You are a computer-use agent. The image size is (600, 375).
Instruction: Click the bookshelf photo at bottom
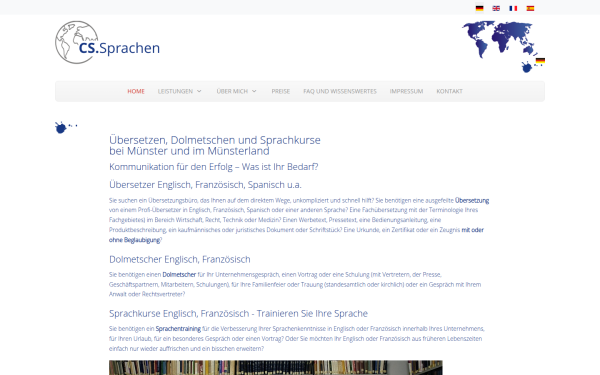tap(276, 367)
